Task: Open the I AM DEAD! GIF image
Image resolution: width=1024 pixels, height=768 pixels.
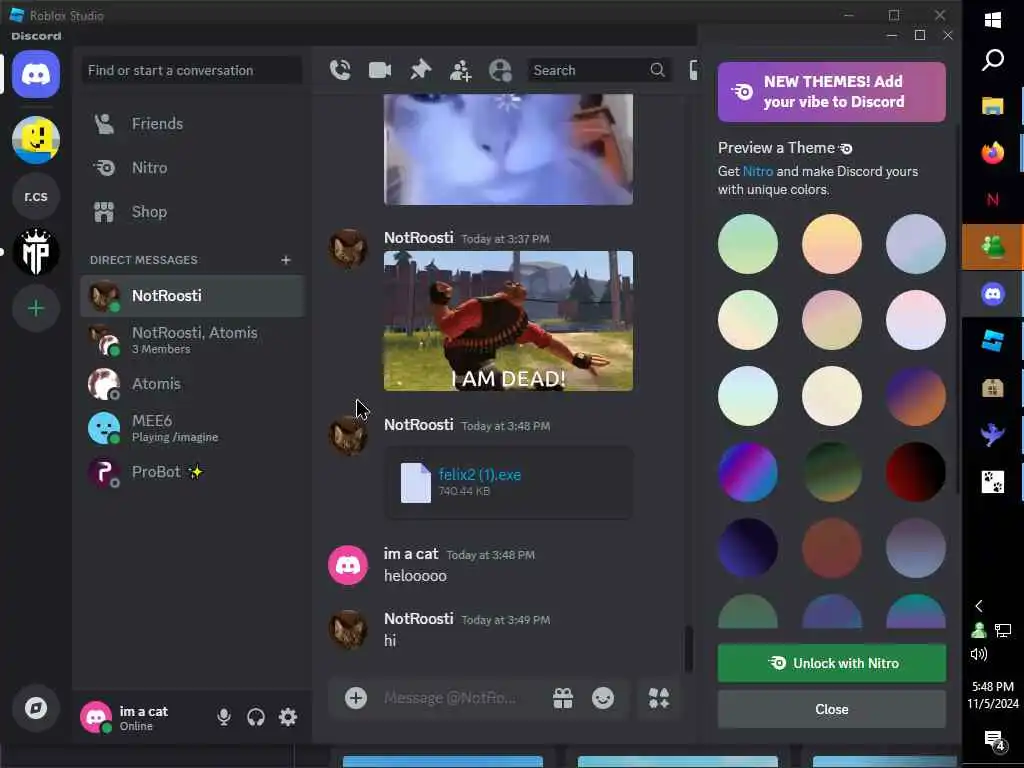Action: coord(508,321)
